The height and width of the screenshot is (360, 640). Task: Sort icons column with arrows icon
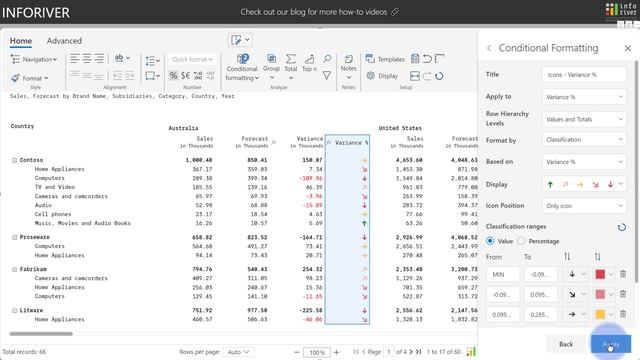[567, 257]
